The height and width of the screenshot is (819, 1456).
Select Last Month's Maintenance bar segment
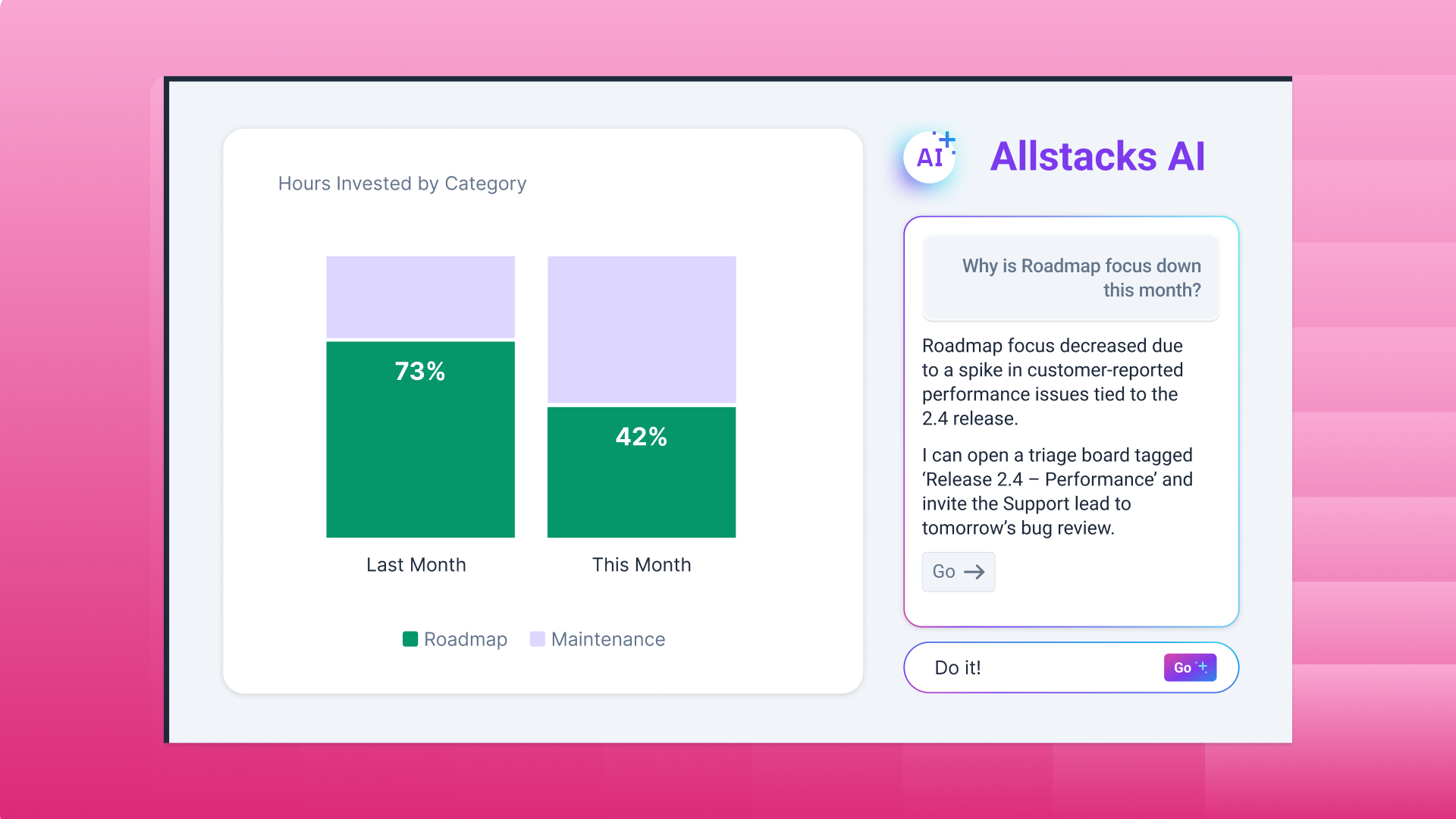tap(420, 297)
